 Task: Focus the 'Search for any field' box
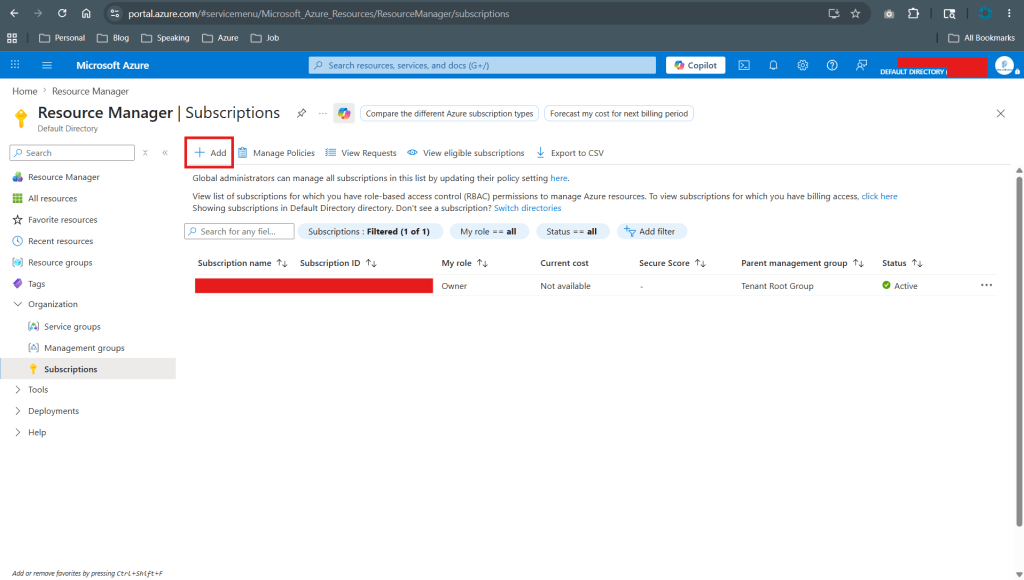[x=239, y=231]
